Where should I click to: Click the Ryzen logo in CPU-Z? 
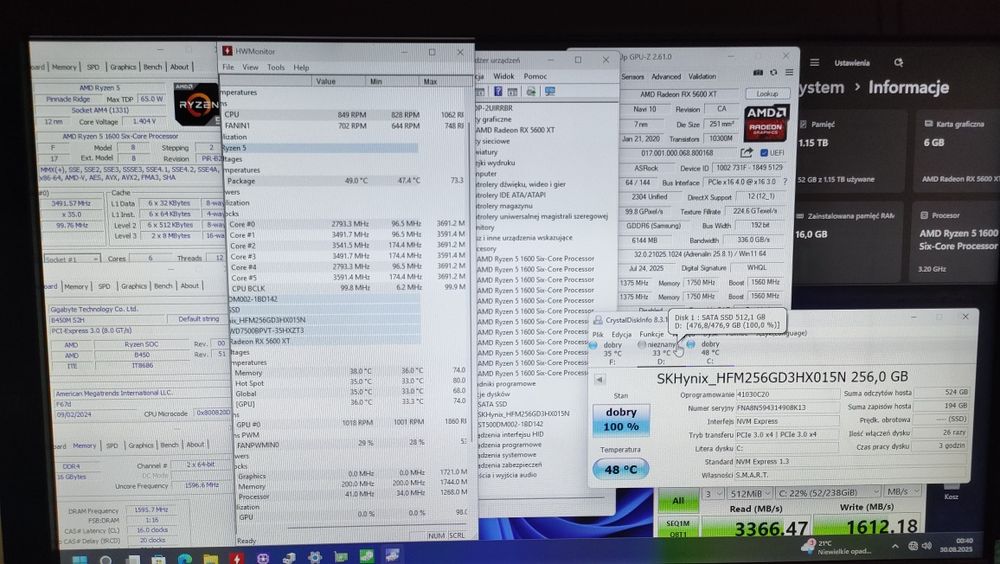pyautogui.click(x=195, y=103)
